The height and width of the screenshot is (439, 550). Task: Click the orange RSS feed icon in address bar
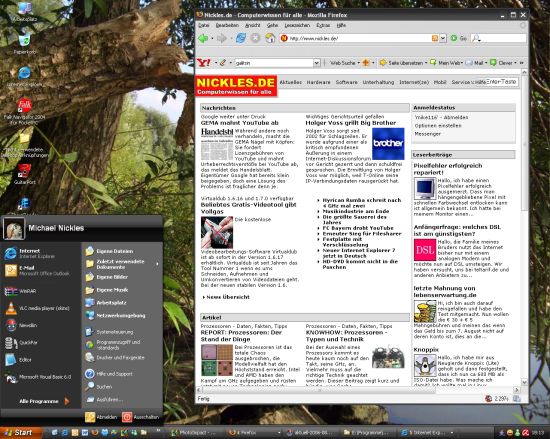click(x=435, y=38)
